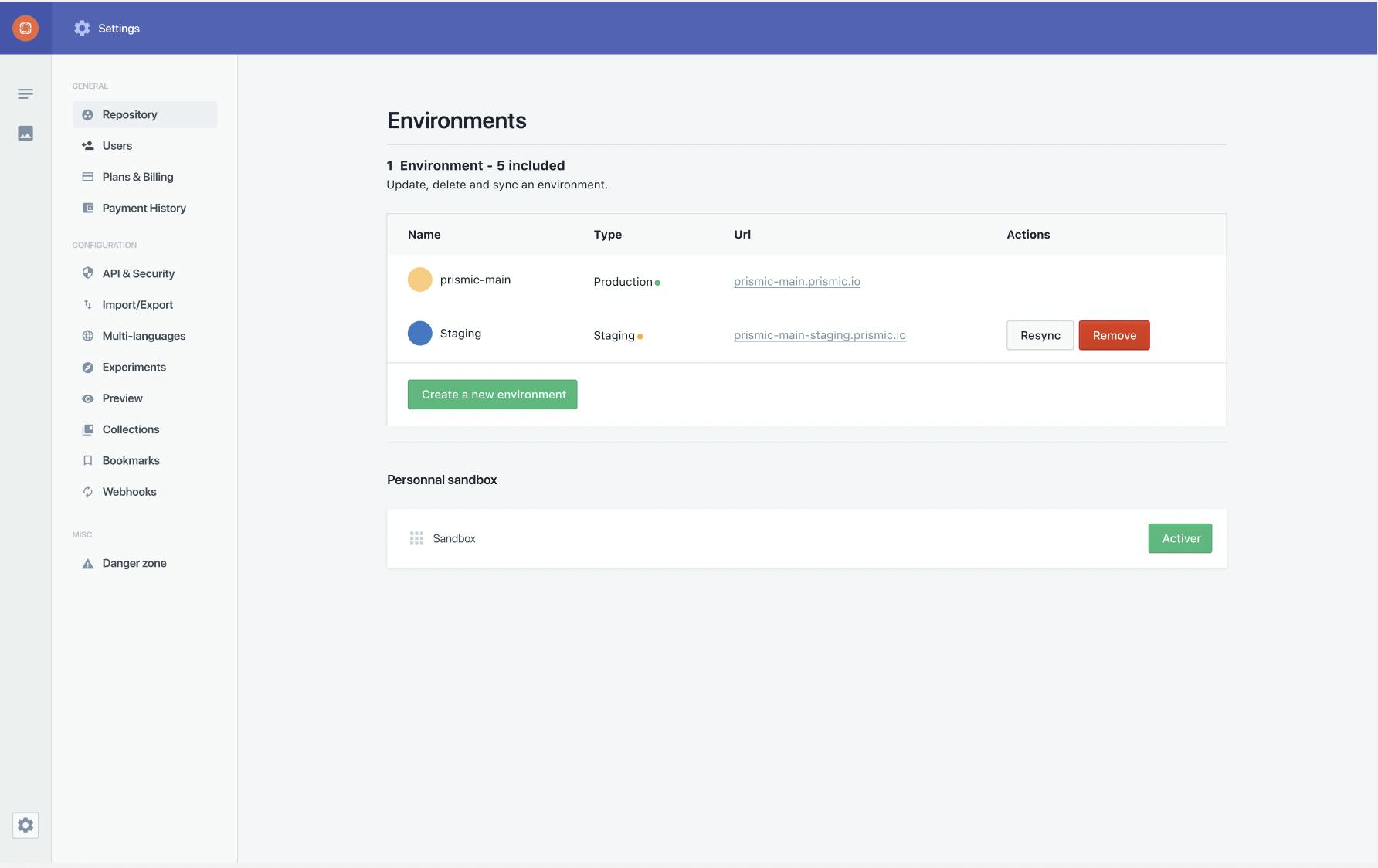Click the Experiments compass icon
This screenshot has height=868, width=1378.
[x=88, y=368]
